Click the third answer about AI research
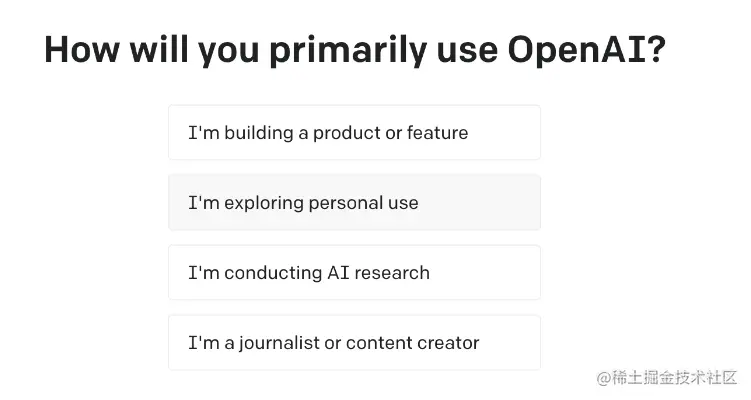The image size is (751, 400). click(x=354, y=272)
